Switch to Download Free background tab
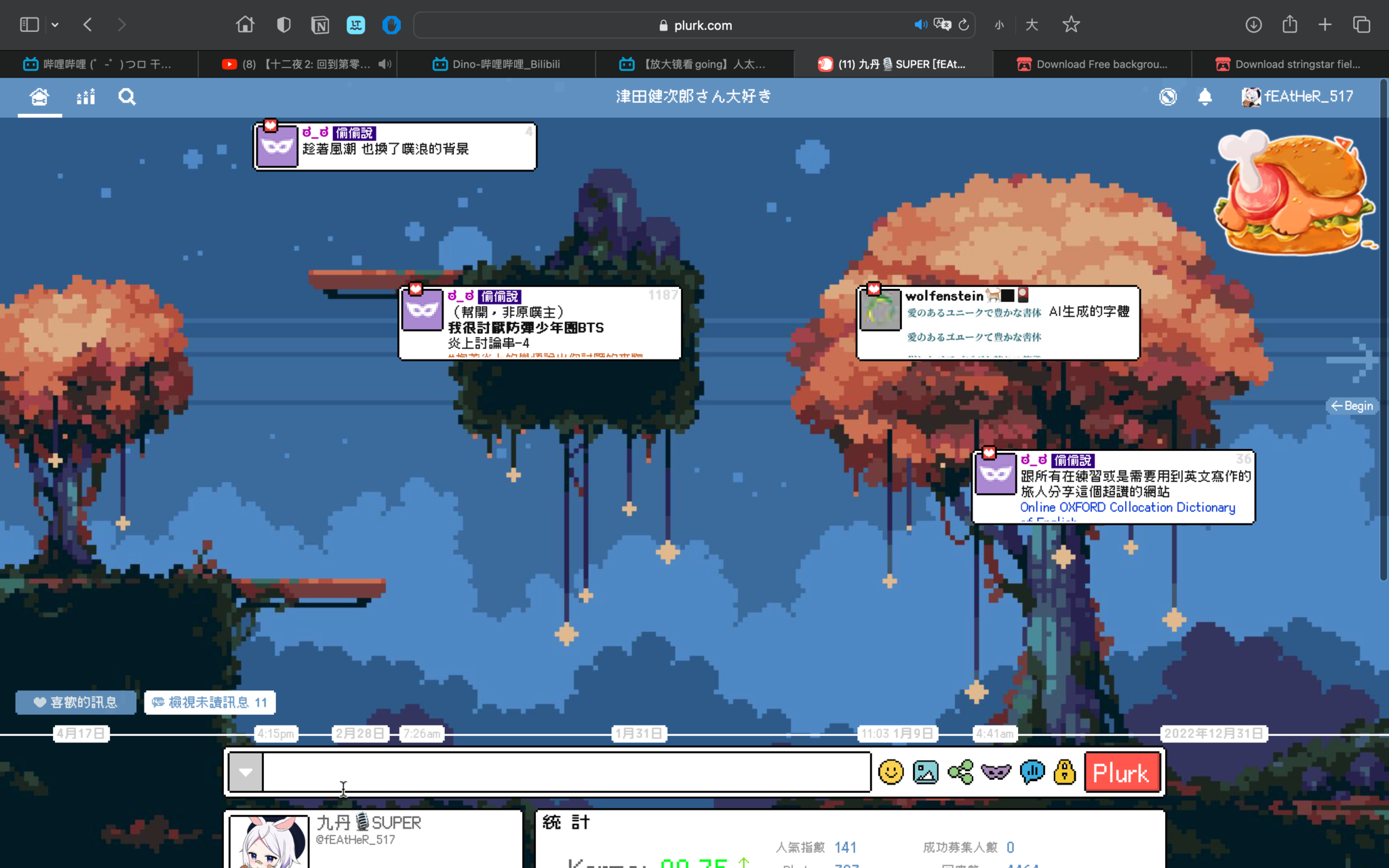1389x868 pixels. click(x=1093, y=64)
